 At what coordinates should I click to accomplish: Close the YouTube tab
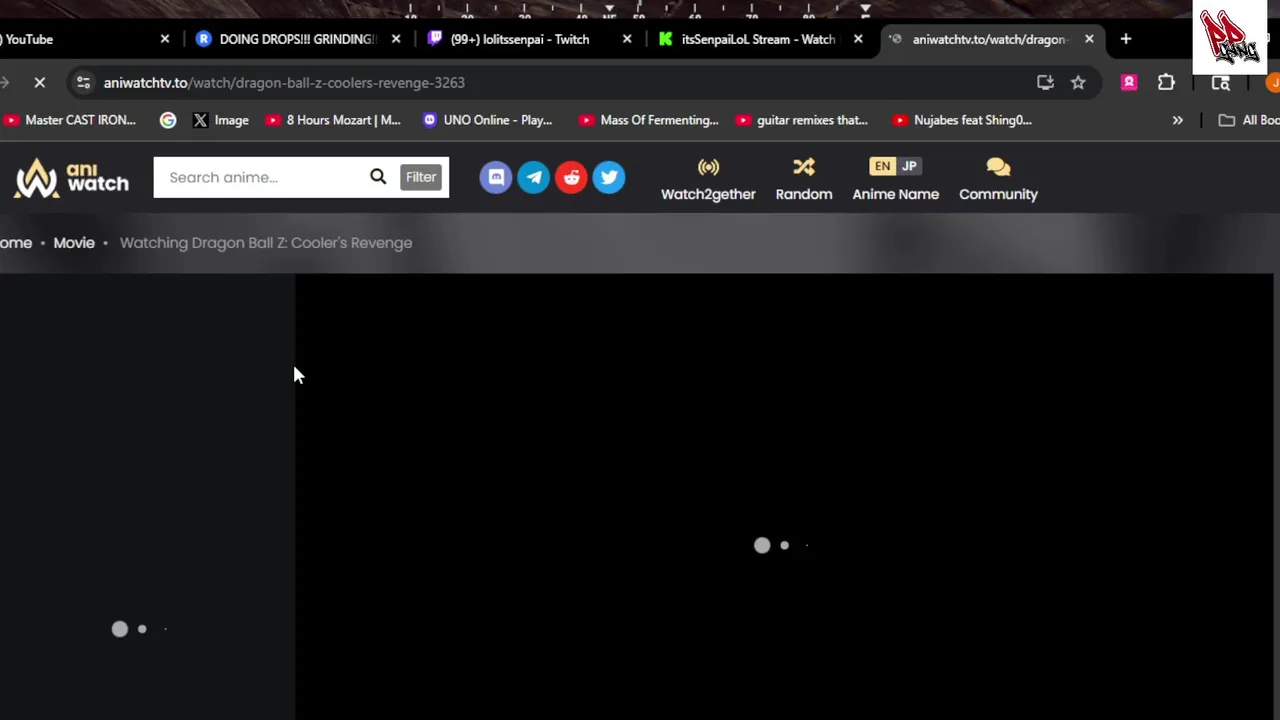tap(165, 39)
